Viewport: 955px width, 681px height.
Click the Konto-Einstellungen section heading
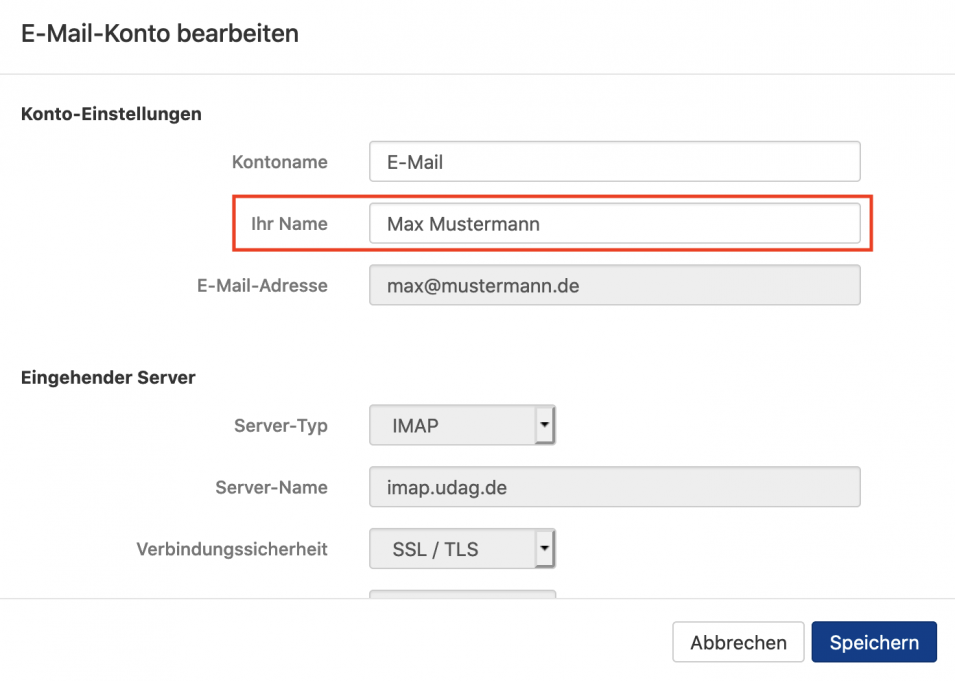pos(111,114)
